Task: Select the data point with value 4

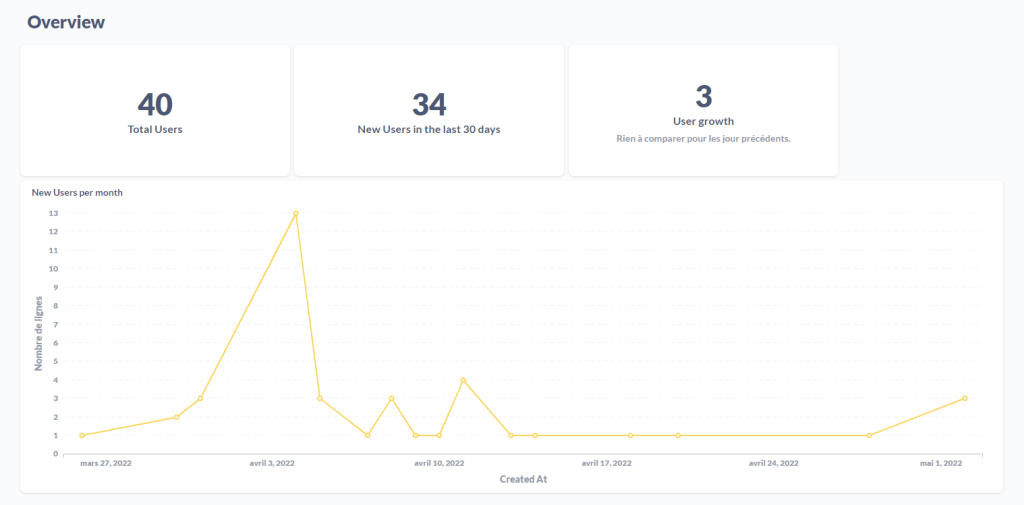Action: pos(463,380)
